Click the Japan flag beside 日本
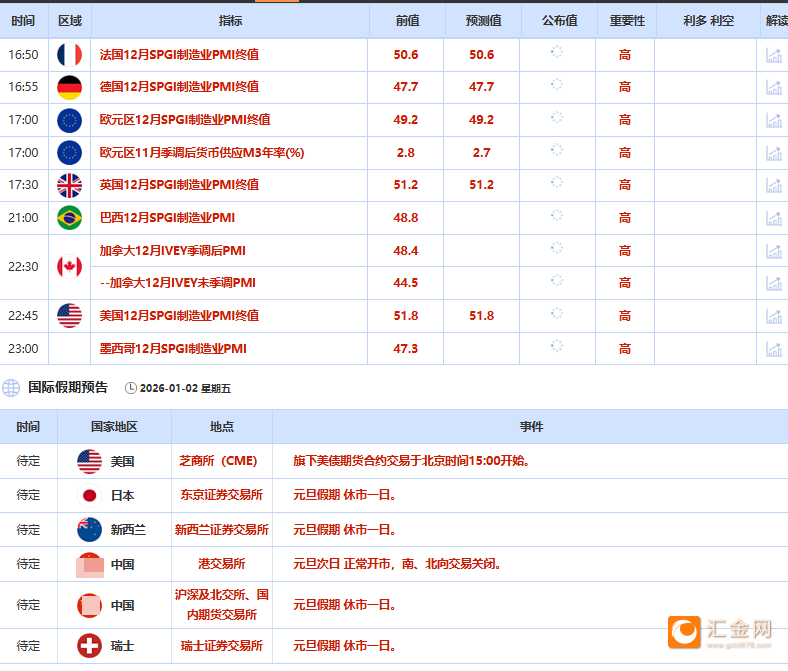Image resolution: width=788 pixels, height=671 pixels. (89, 496)
